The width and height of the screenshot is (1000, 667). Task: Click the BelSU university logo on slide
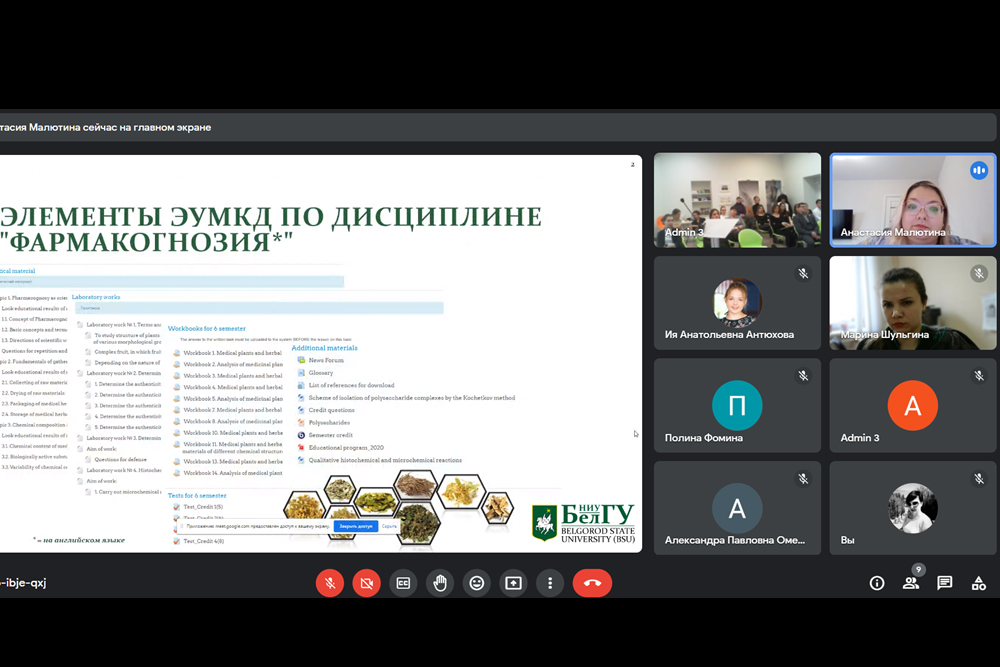tap(584, 523)
